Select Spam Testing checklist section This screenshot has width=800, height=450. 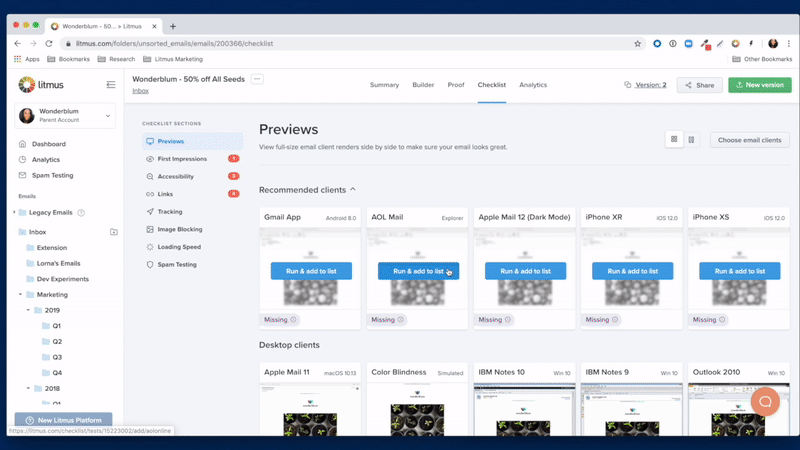pyautogui.click(x=192, y=264)
